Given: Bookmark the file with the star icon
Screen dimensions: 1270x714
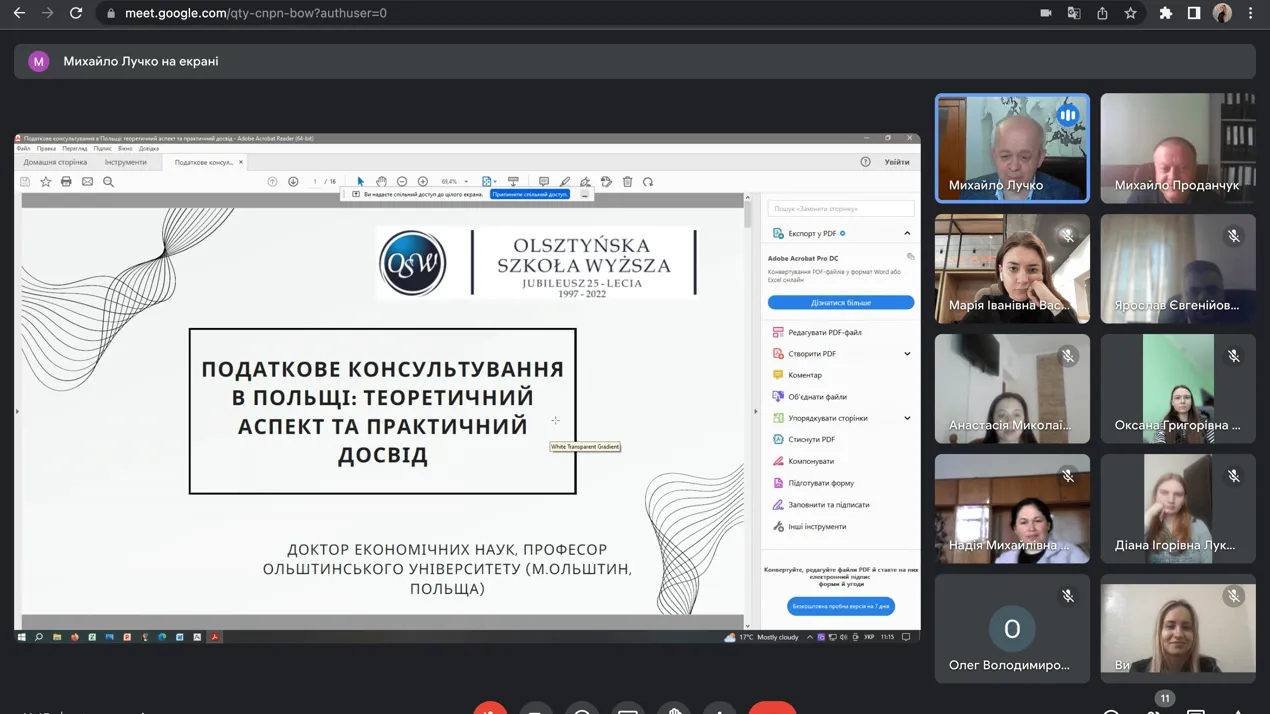Looking at the screenshot, I should [x=45, y=182].
